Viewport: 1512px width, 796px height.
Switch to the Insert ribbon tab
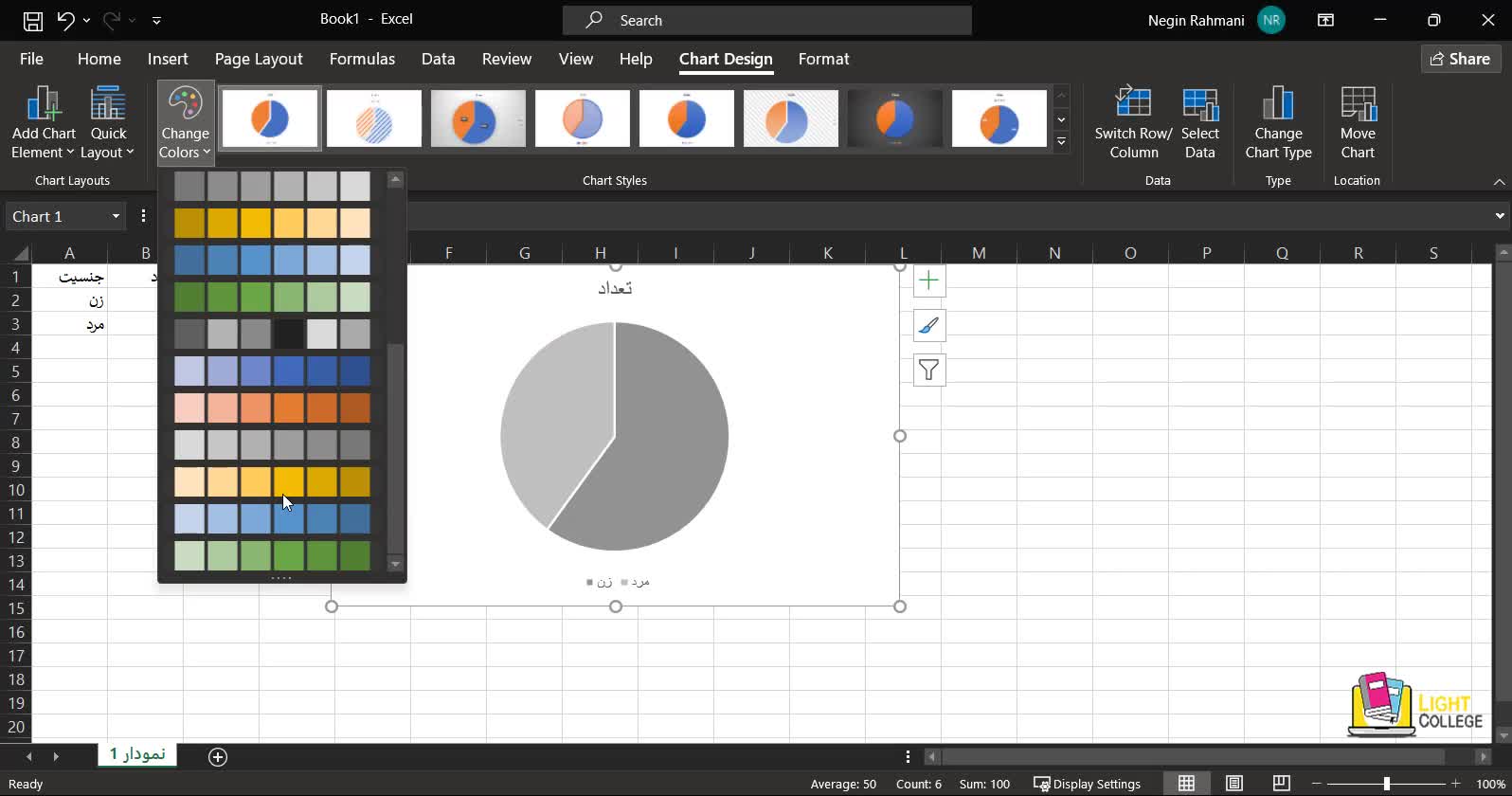[x=168, y=59]
